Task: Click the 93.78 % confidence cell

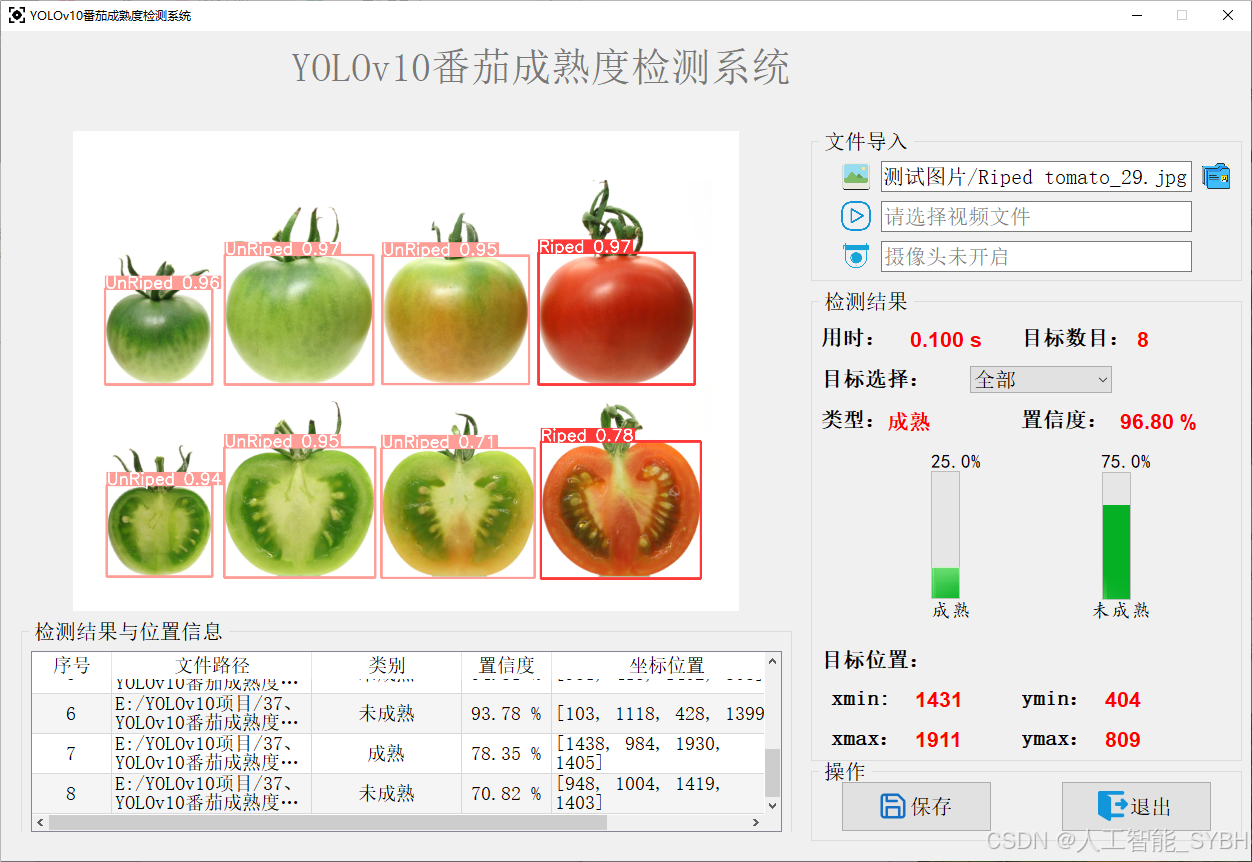Action: 507,714
